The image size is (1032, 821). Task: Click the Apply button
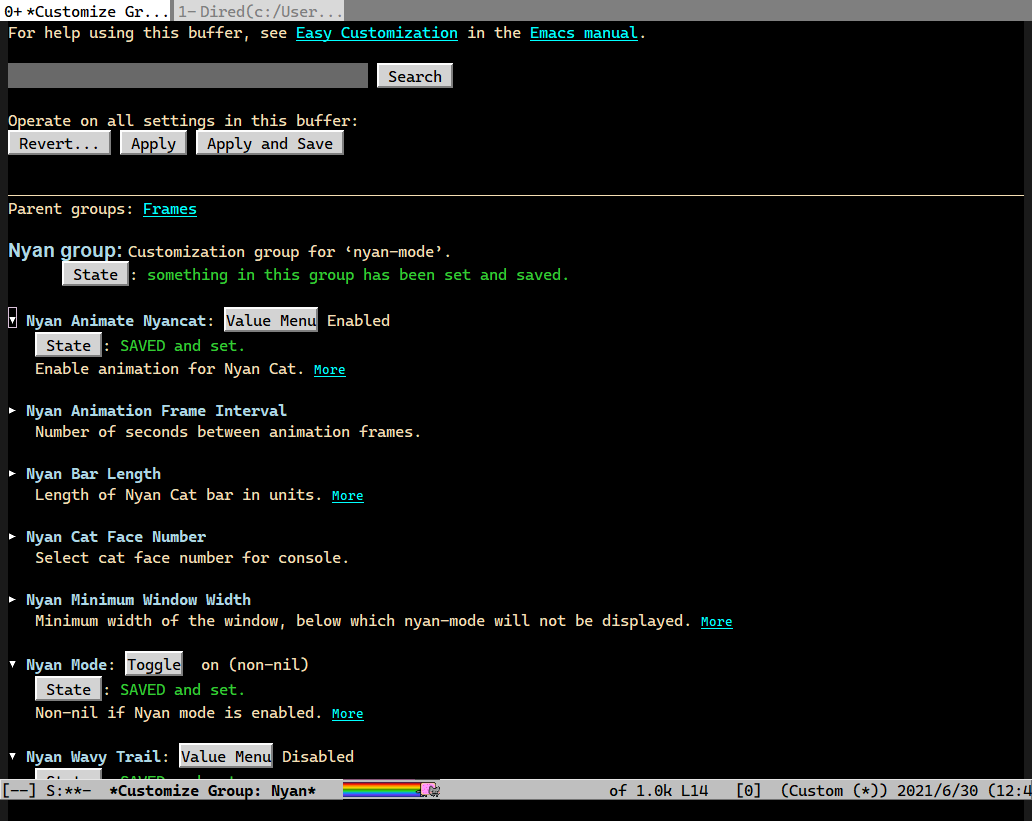[153, 144]
